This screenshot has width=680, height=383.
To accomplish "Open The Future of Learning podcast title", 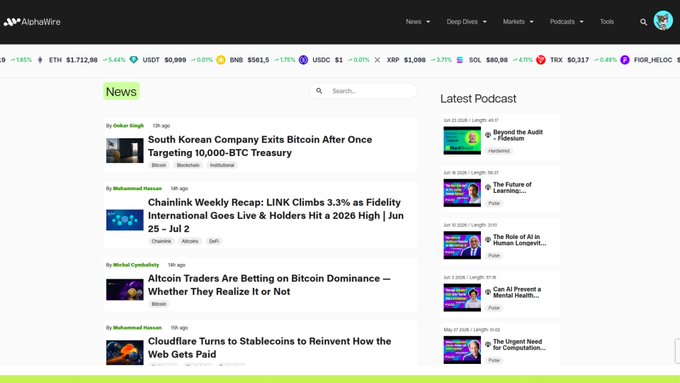I will [512, 187].
